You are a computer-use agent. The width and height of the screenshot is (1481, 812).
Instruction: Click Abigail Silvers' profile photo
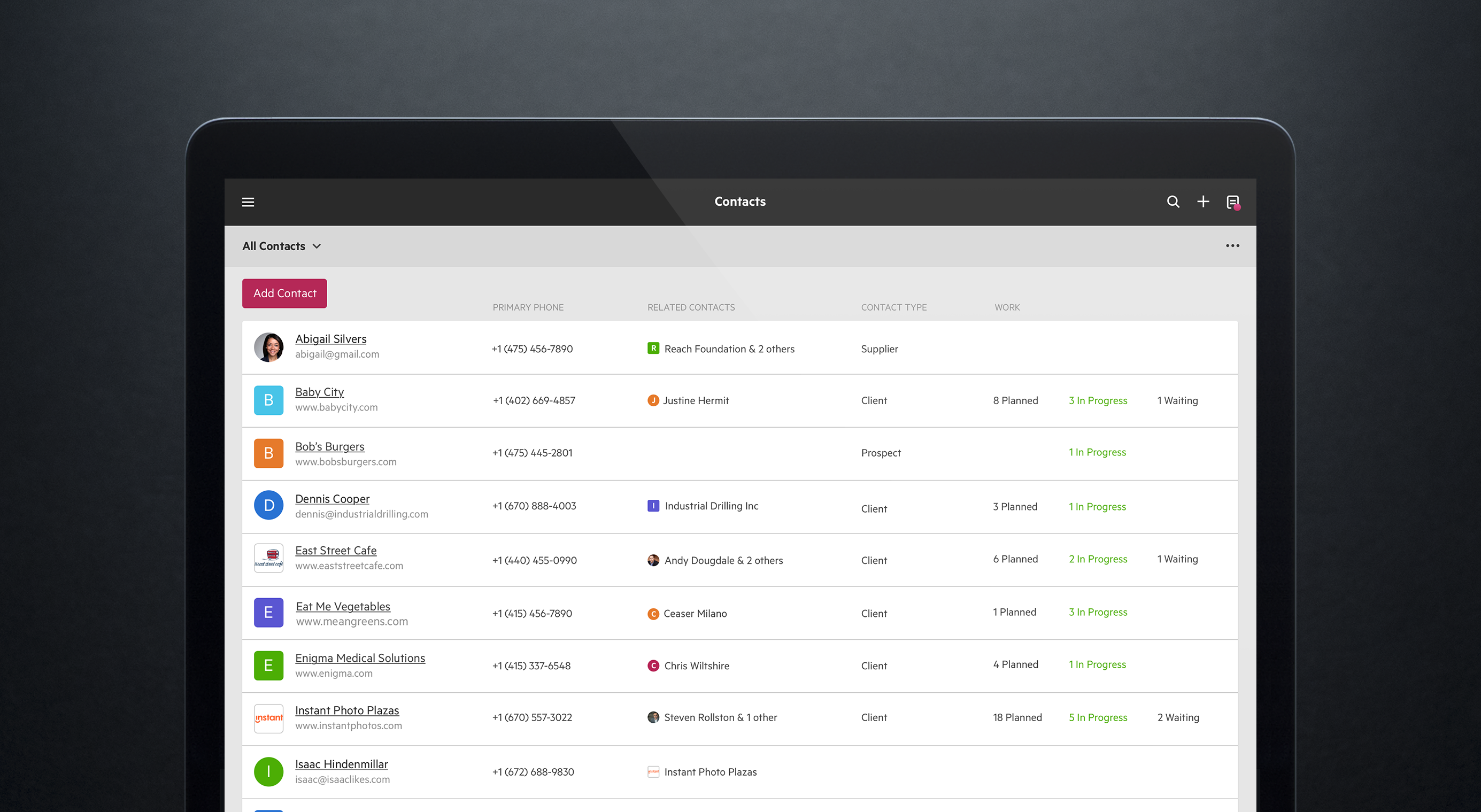[x=268, y=346]
